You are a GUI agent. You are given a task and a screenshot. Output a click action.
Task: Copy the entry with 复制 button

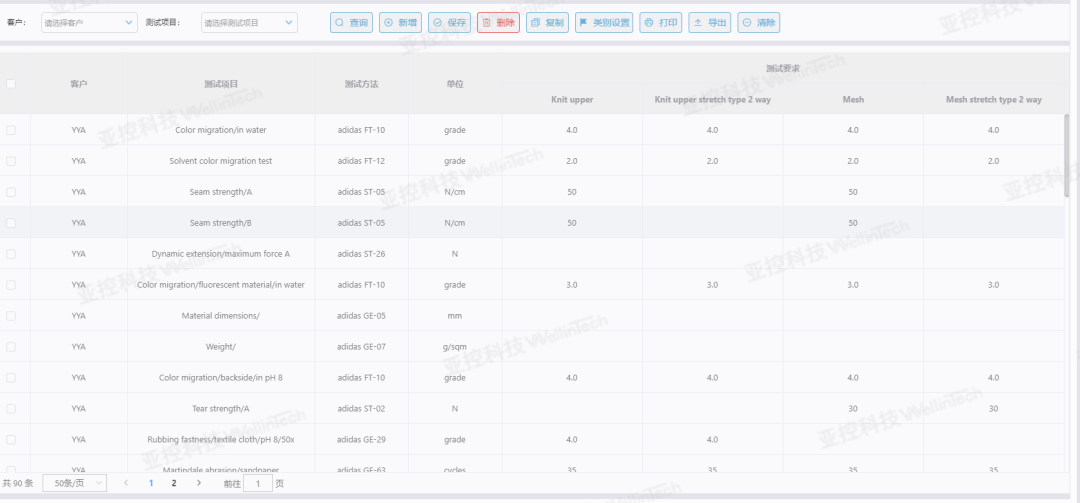pos(547,23)
